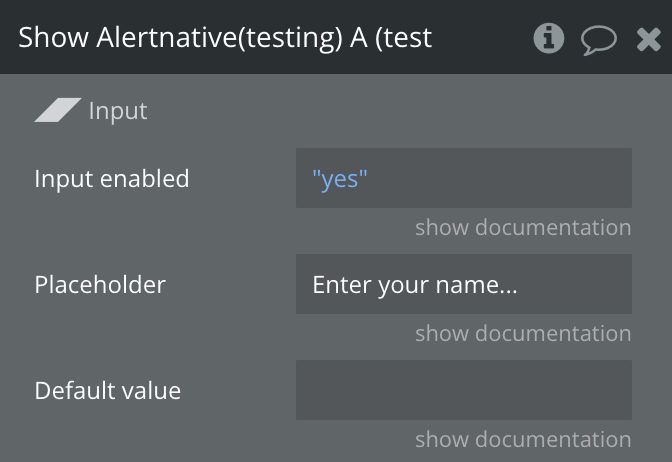Click the empty Default value field
Image resolution: width=672 pixels, height=462 pixels.
[x=463, y=390]
